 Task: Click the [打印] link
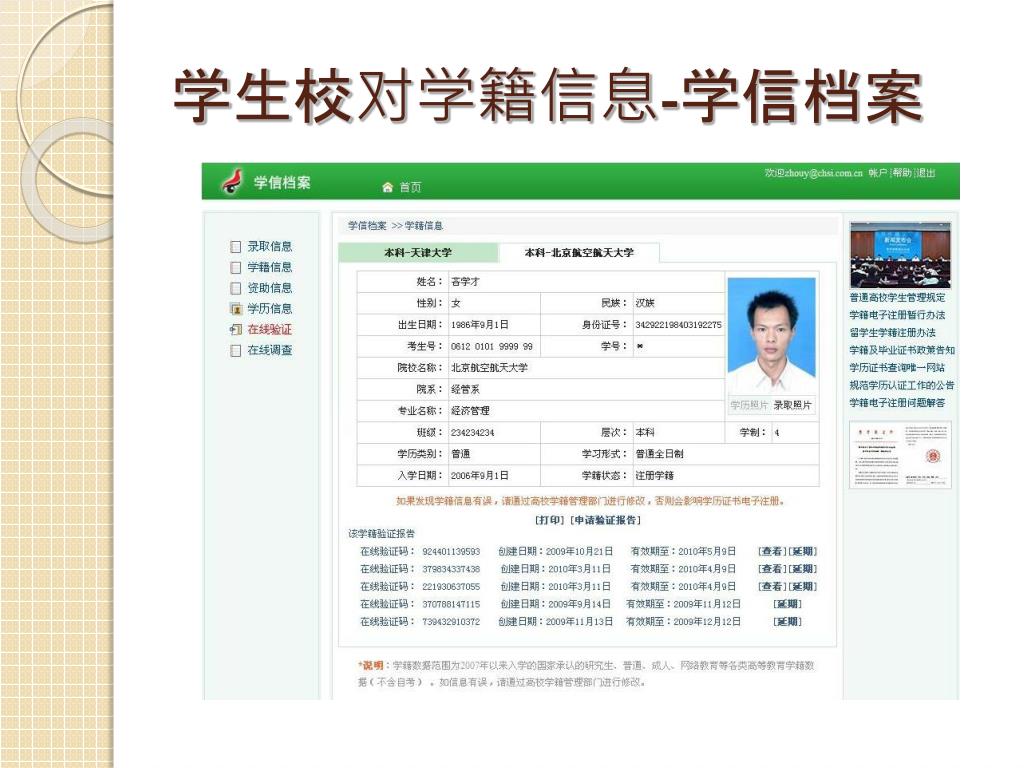549,520
